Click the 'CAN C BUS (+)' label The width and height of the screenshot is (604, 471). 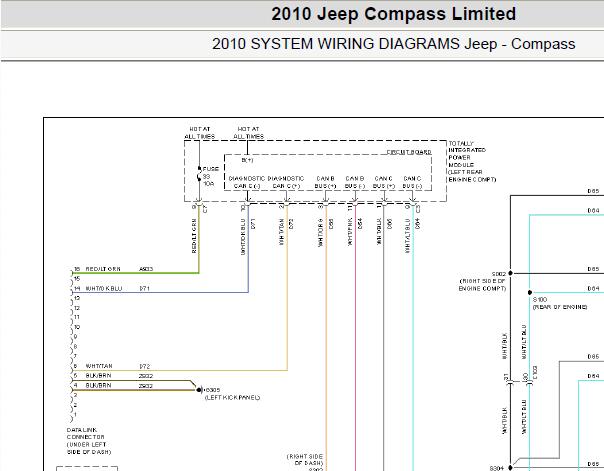click(384, 183)
